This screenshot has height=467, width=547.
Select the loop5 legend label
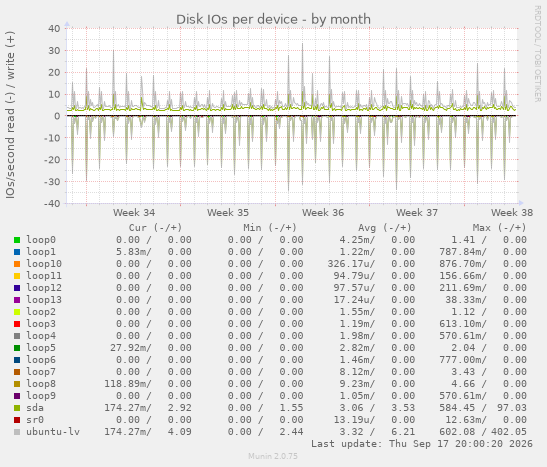click(41, 348)
